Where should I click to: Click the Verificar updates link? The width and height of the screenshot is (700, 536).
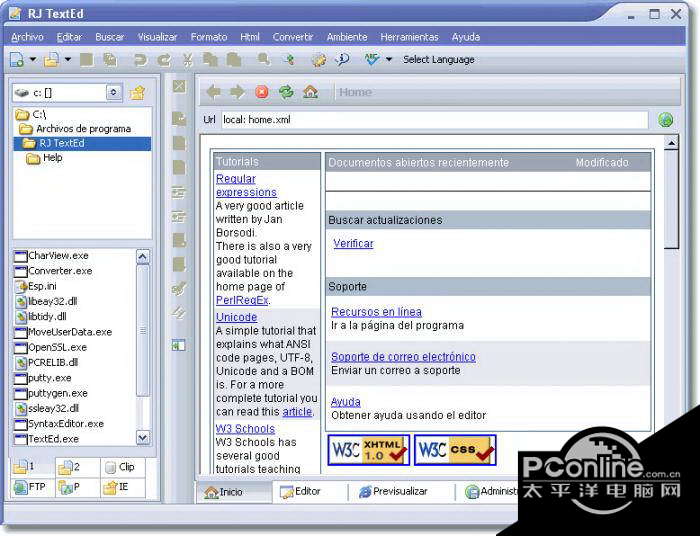tap(353, 244)
